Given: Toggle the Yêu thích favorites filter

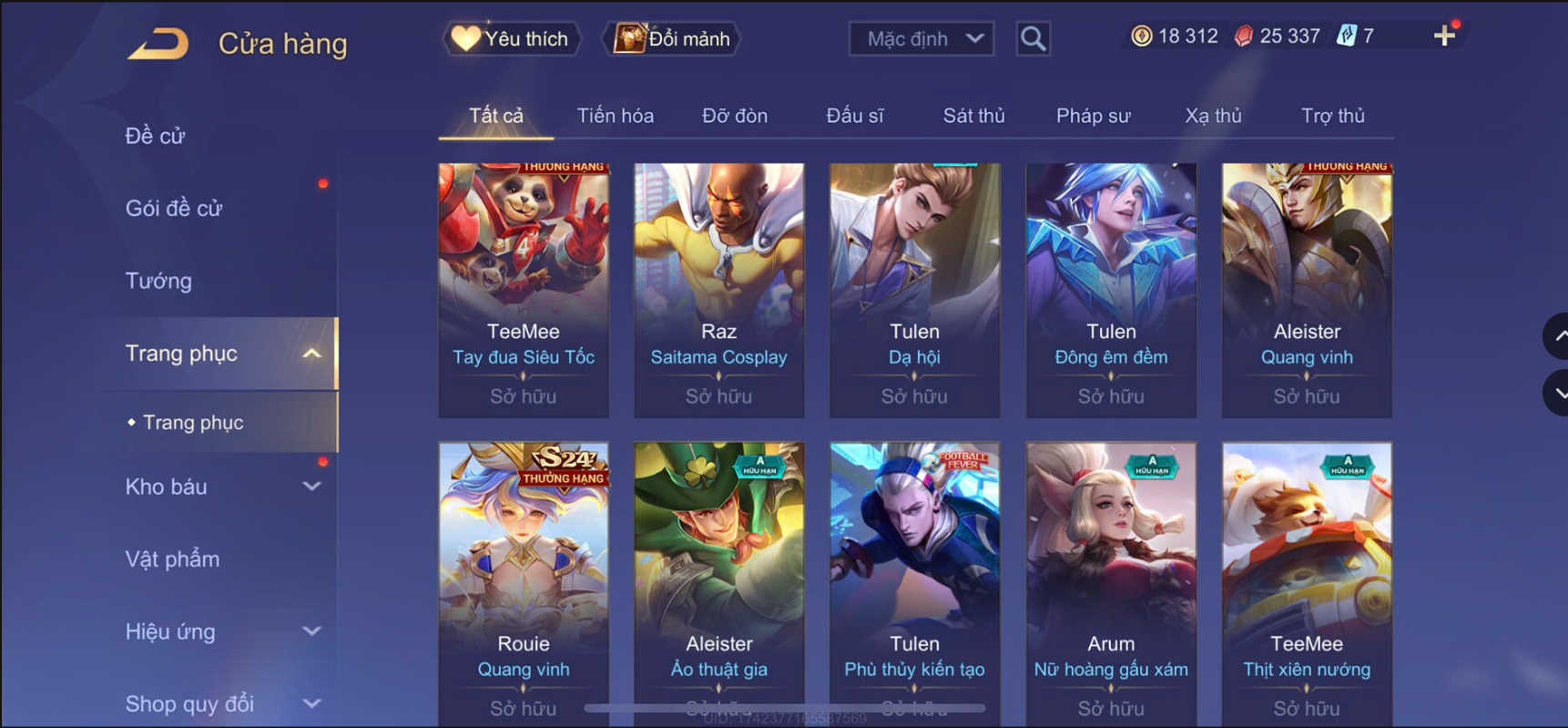Looking at the screenshot, I should pyautogui.click(x=512, y=38).
